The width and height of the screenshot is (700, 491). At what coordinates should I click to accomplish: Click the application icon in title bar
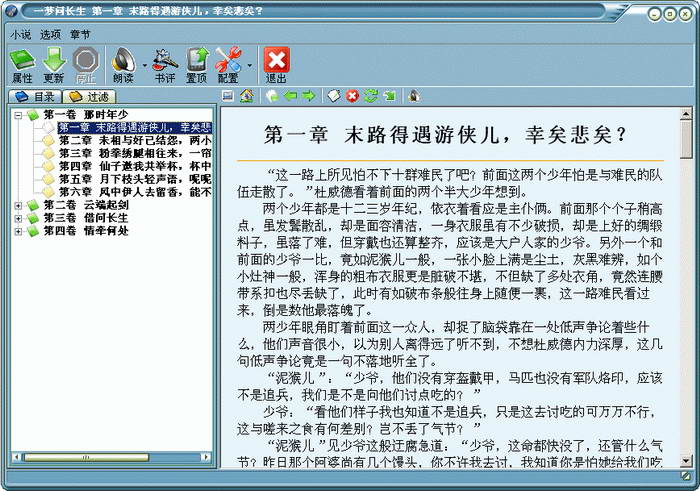[x=11, y=11]
